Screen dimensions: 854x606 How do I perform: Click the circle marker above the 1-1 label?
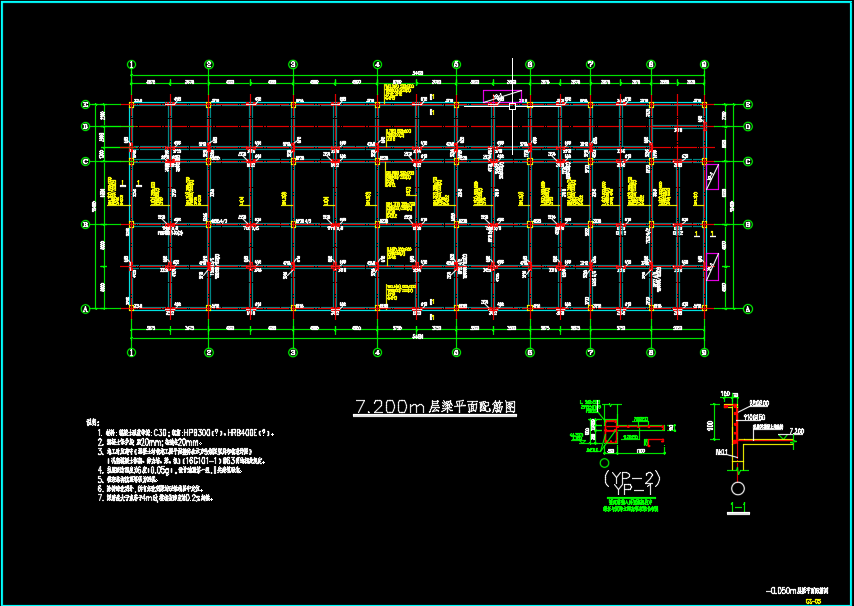[737, 489]
